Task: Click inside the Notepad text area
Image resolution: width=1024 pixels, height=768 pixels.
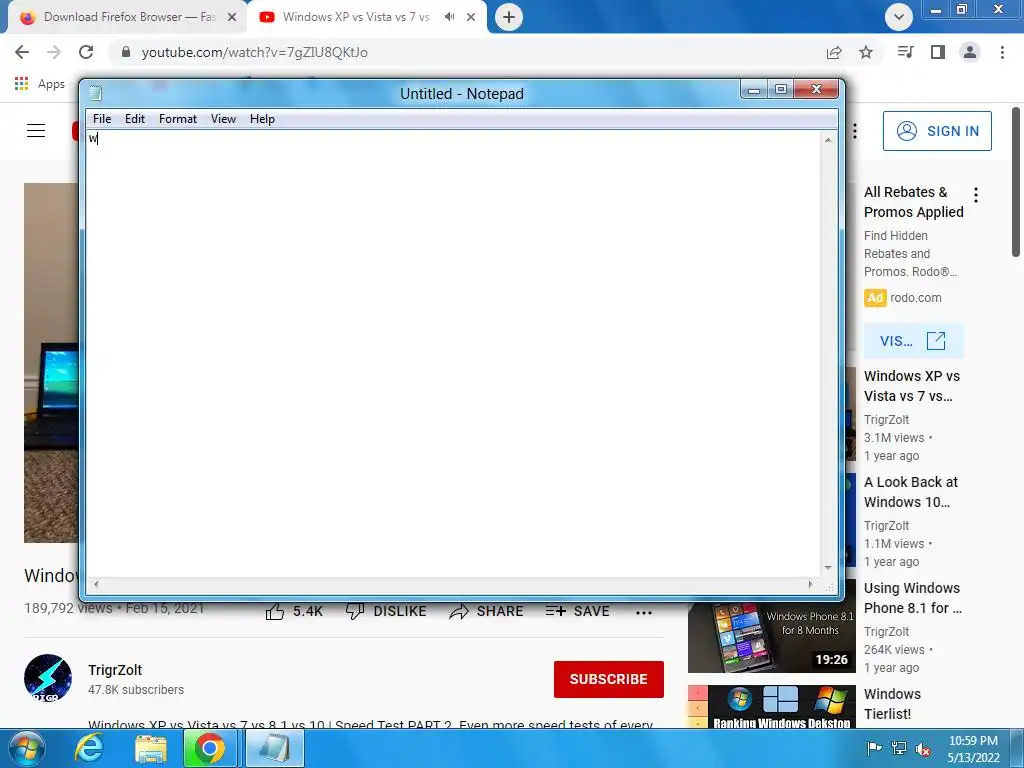Action: 453,353
